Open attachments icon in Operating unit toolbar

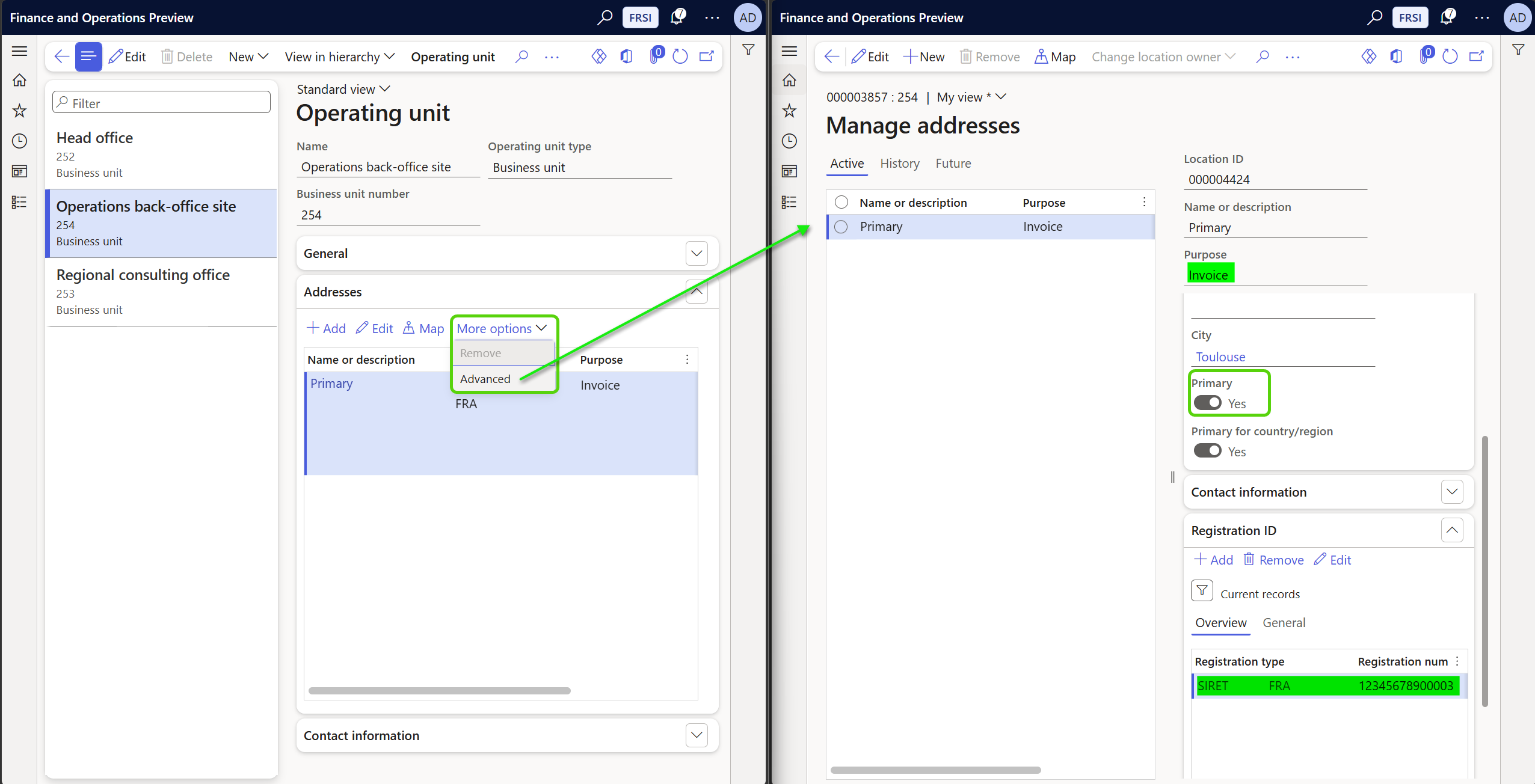click(655, 55)
